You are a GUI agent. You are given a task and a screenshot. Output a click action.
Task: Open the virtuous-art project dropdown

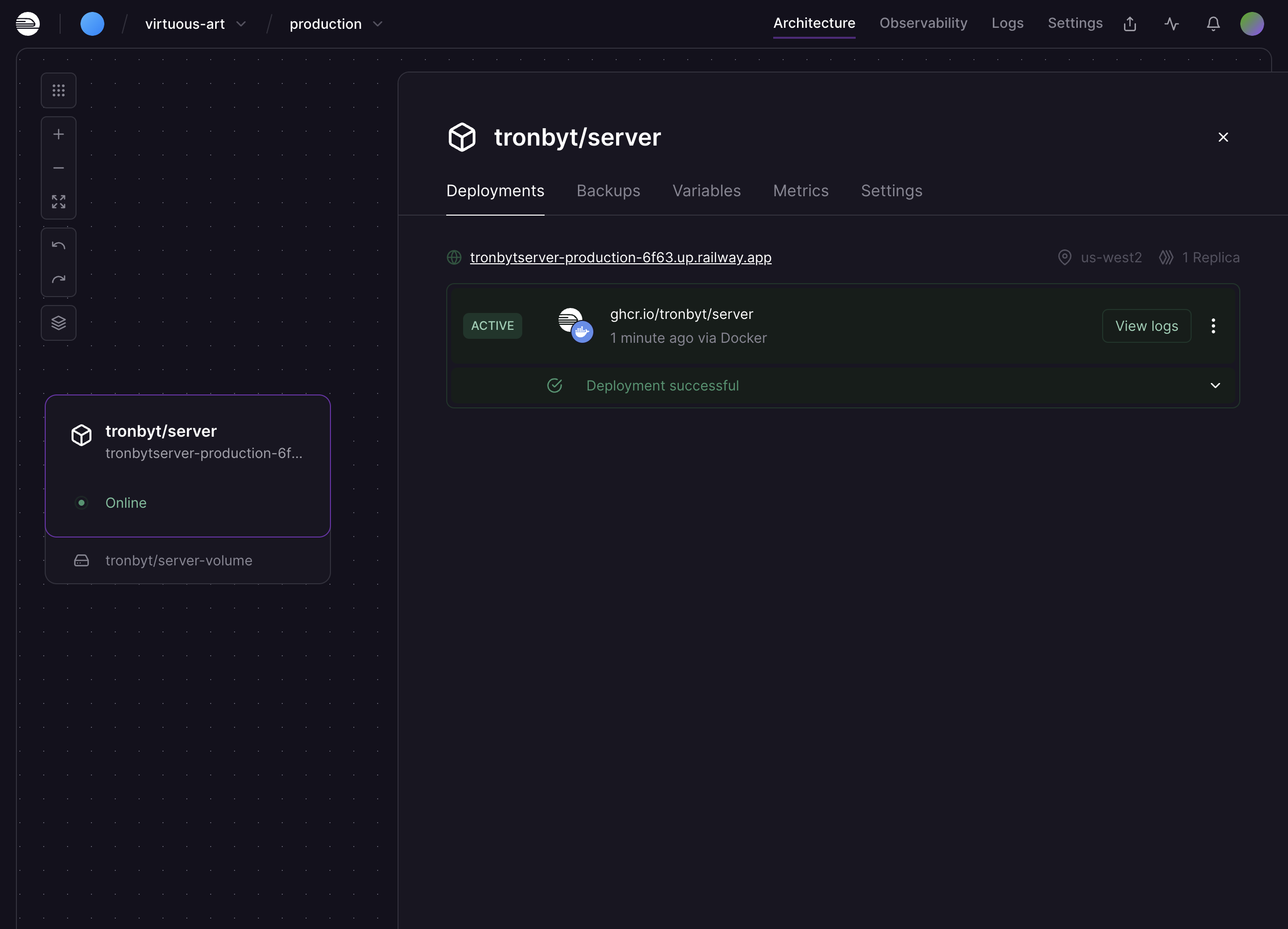point(195,24)
